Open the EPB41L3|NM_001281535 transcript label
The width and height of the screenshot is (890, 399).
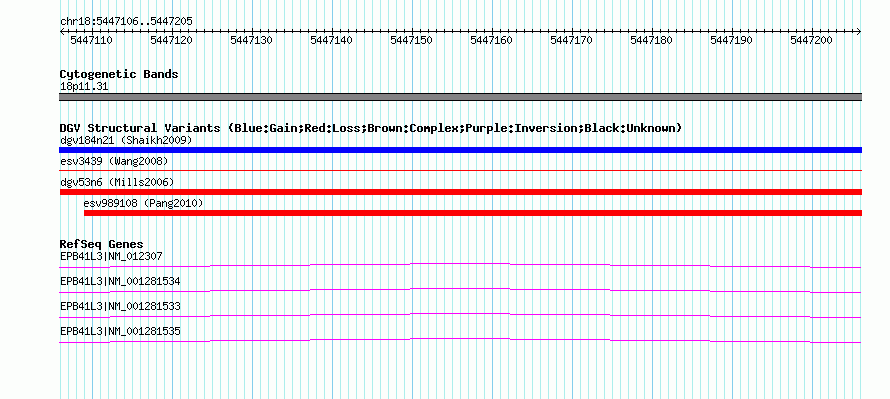point(120,331)
